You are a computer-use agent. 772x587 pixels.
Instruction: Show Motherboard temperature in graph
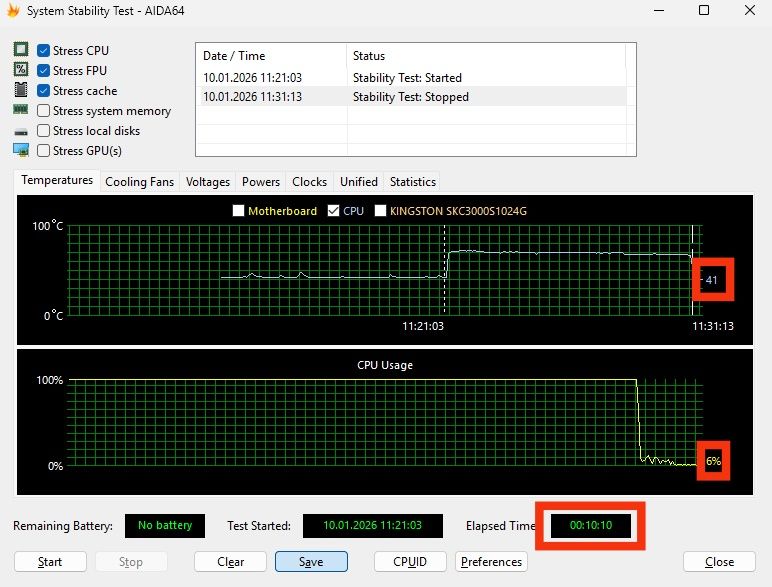(238, 211)
